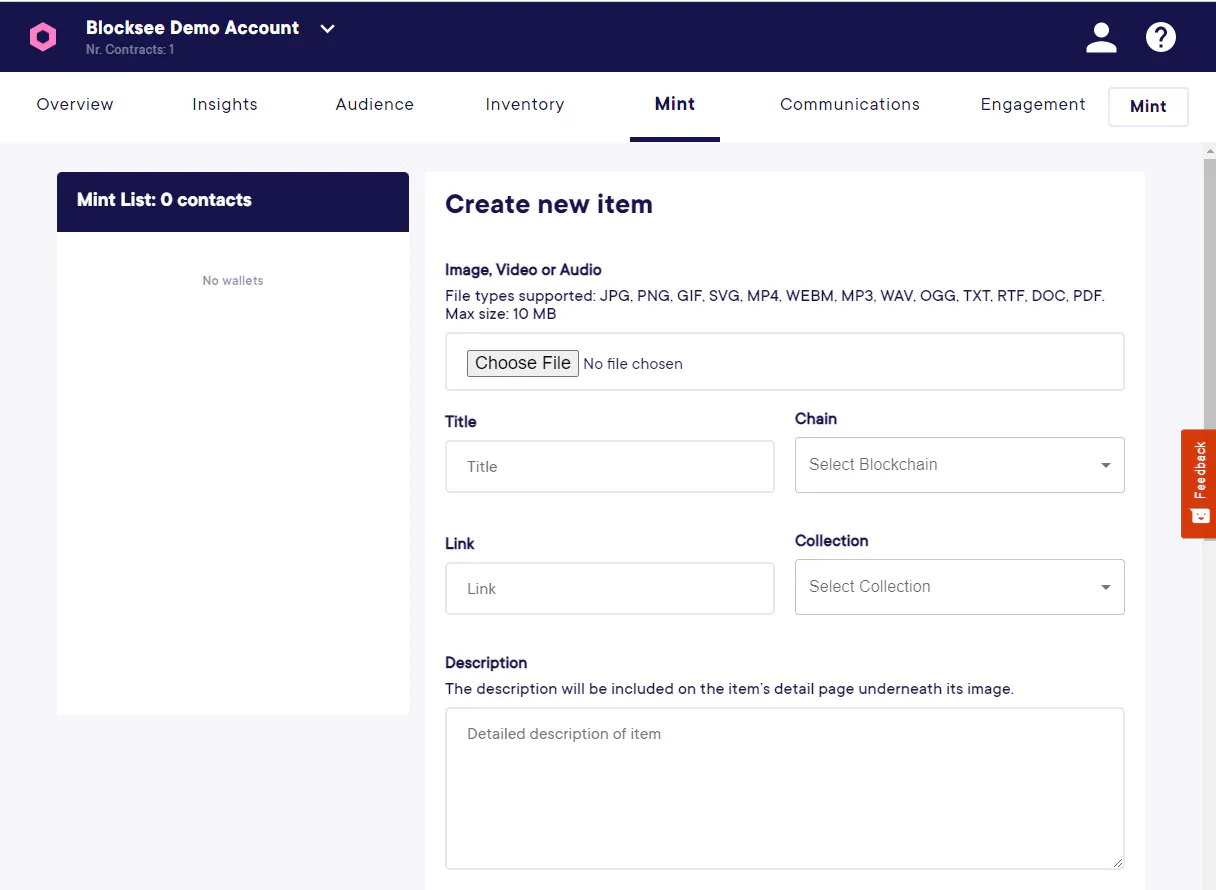This screenshot has width=1216, height=890.
Task: Expand the Blocksee Demo Account chevron
Action: pyautogui.click(x=327, y=29)
